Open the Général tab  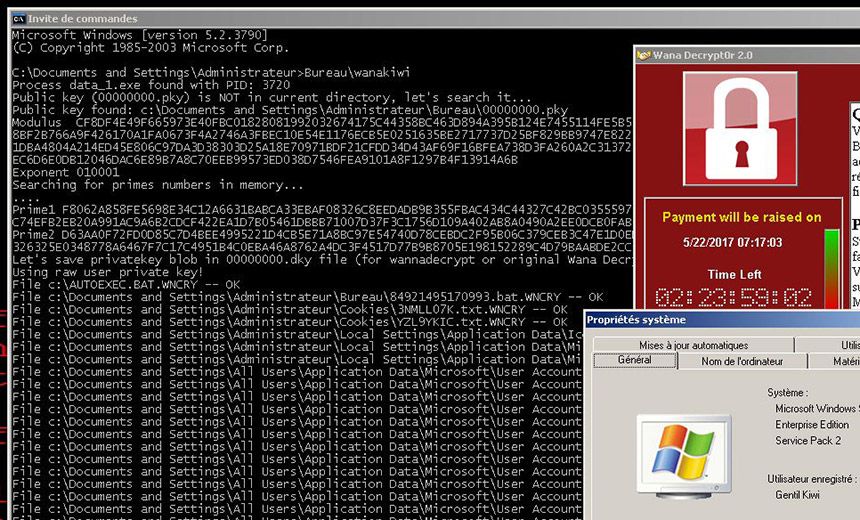point(635,360)
